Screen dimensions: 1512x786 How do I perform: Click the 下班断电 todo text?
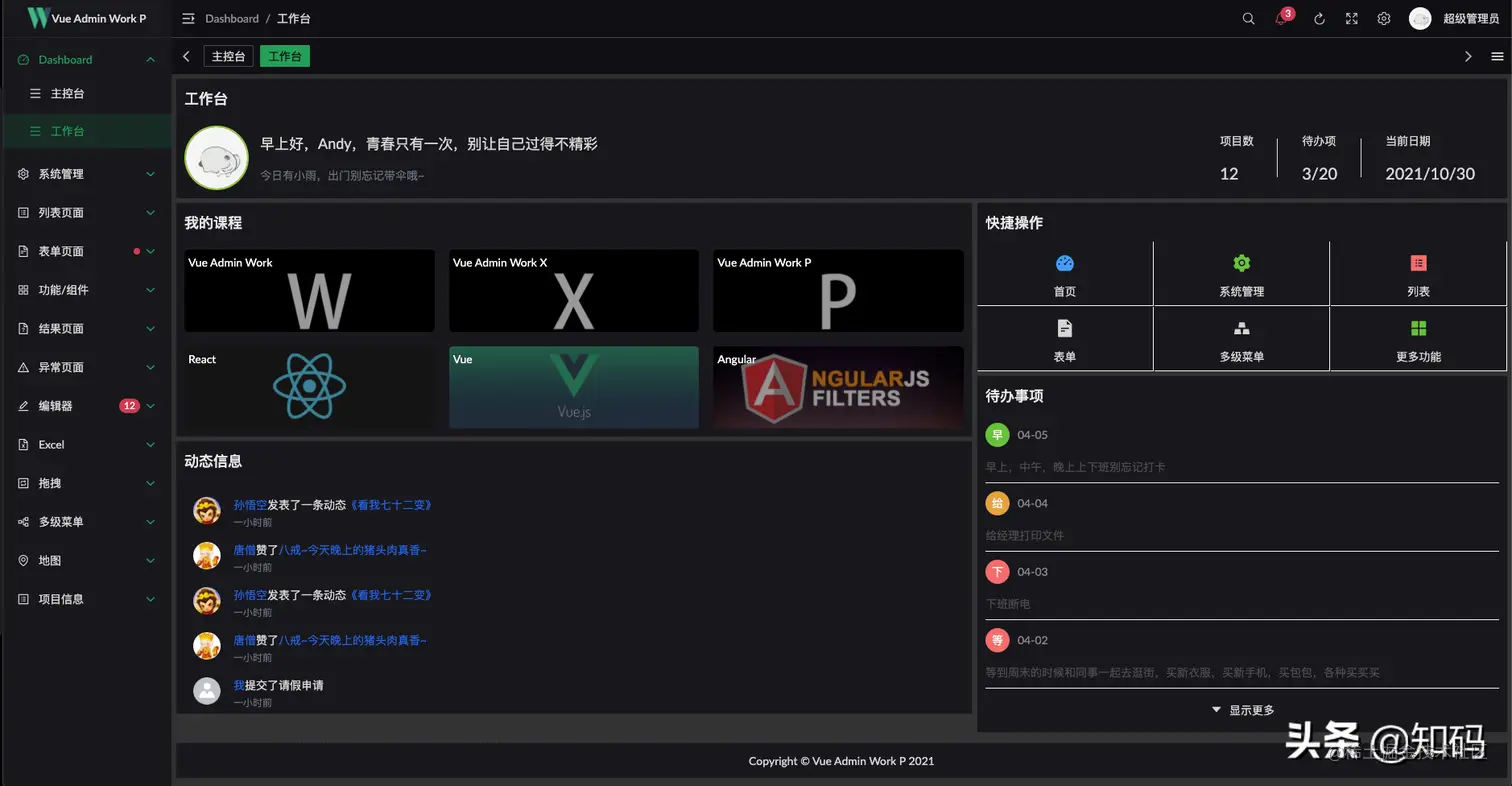(x=1008, y=604)
